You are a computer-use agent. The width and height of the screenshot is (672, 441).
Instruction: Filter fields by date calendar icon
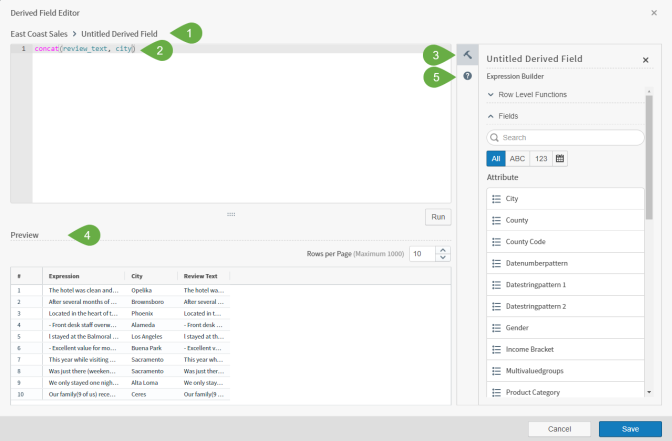560,158
